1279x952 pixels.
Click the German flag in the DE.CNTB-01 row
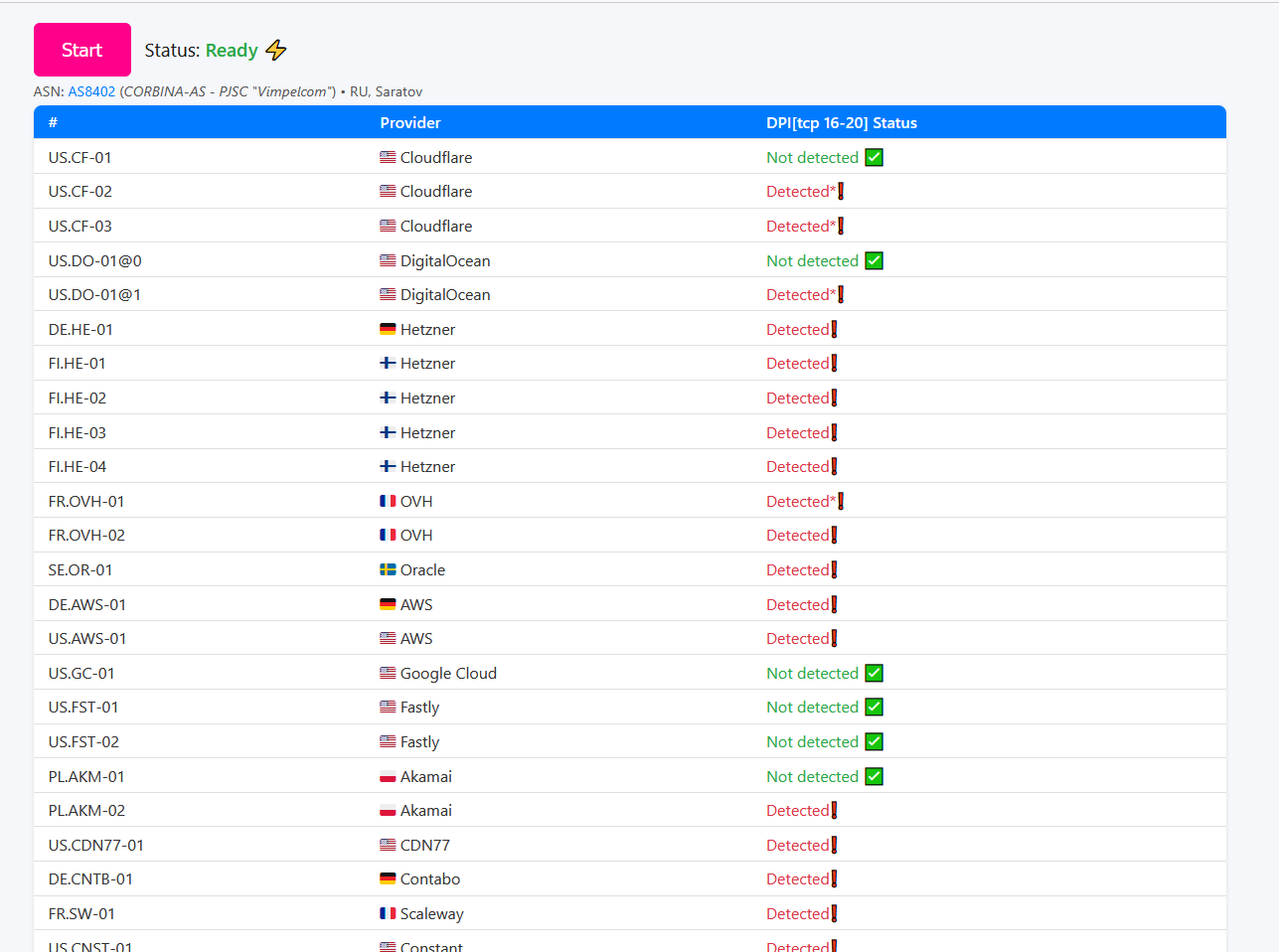tap(388, 878)
